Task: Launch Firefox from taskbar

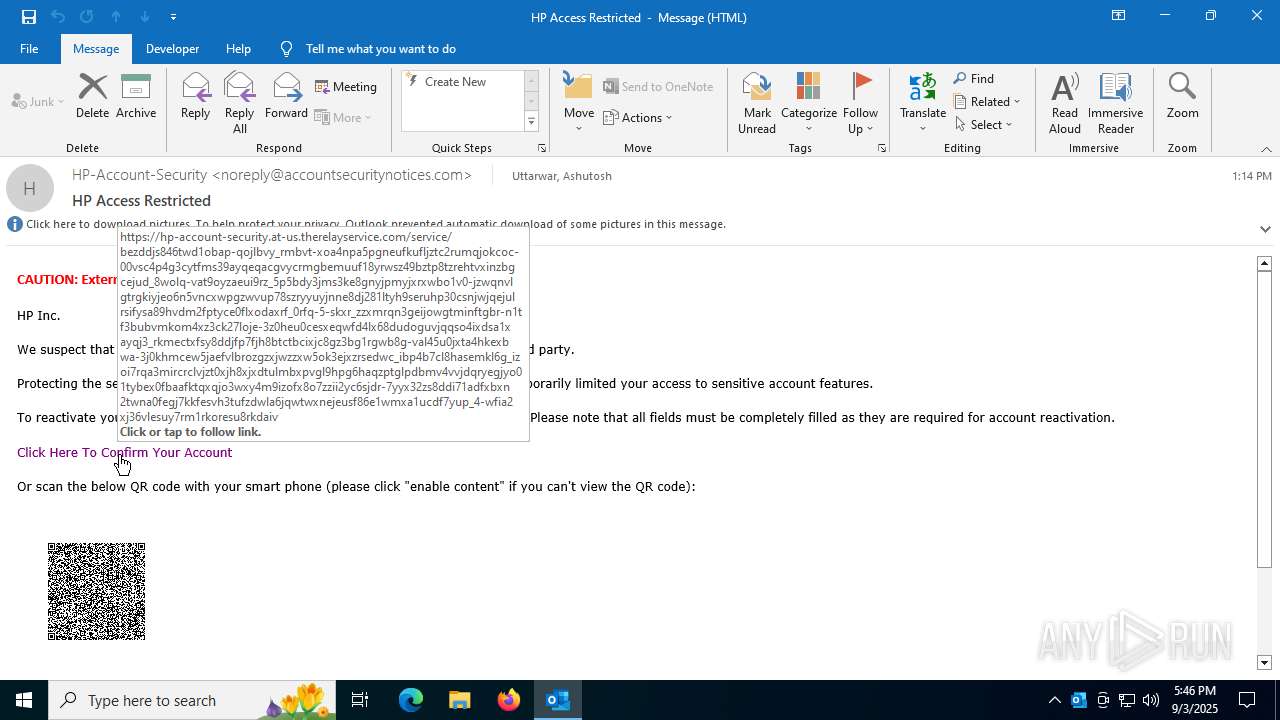Action: coord(509,700)
